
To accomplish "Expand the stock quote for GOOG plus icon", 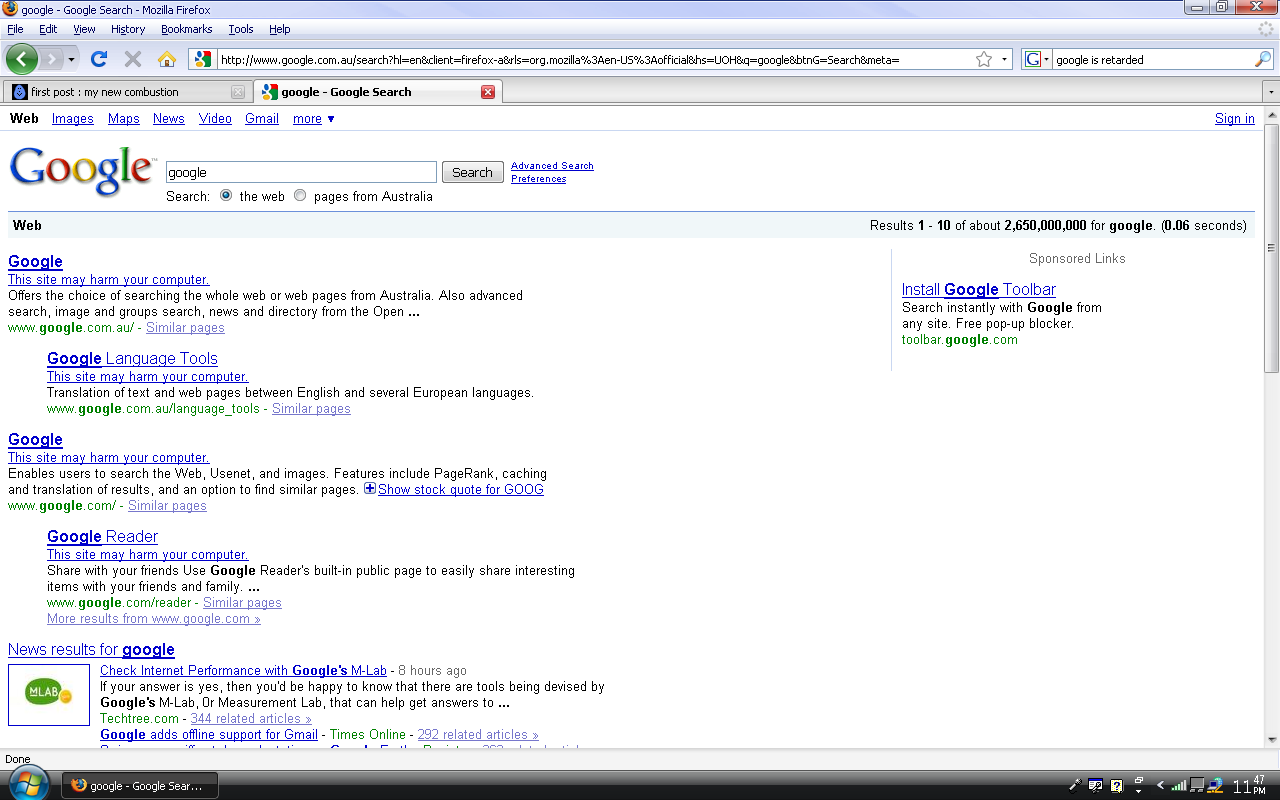I will (370, 489).
